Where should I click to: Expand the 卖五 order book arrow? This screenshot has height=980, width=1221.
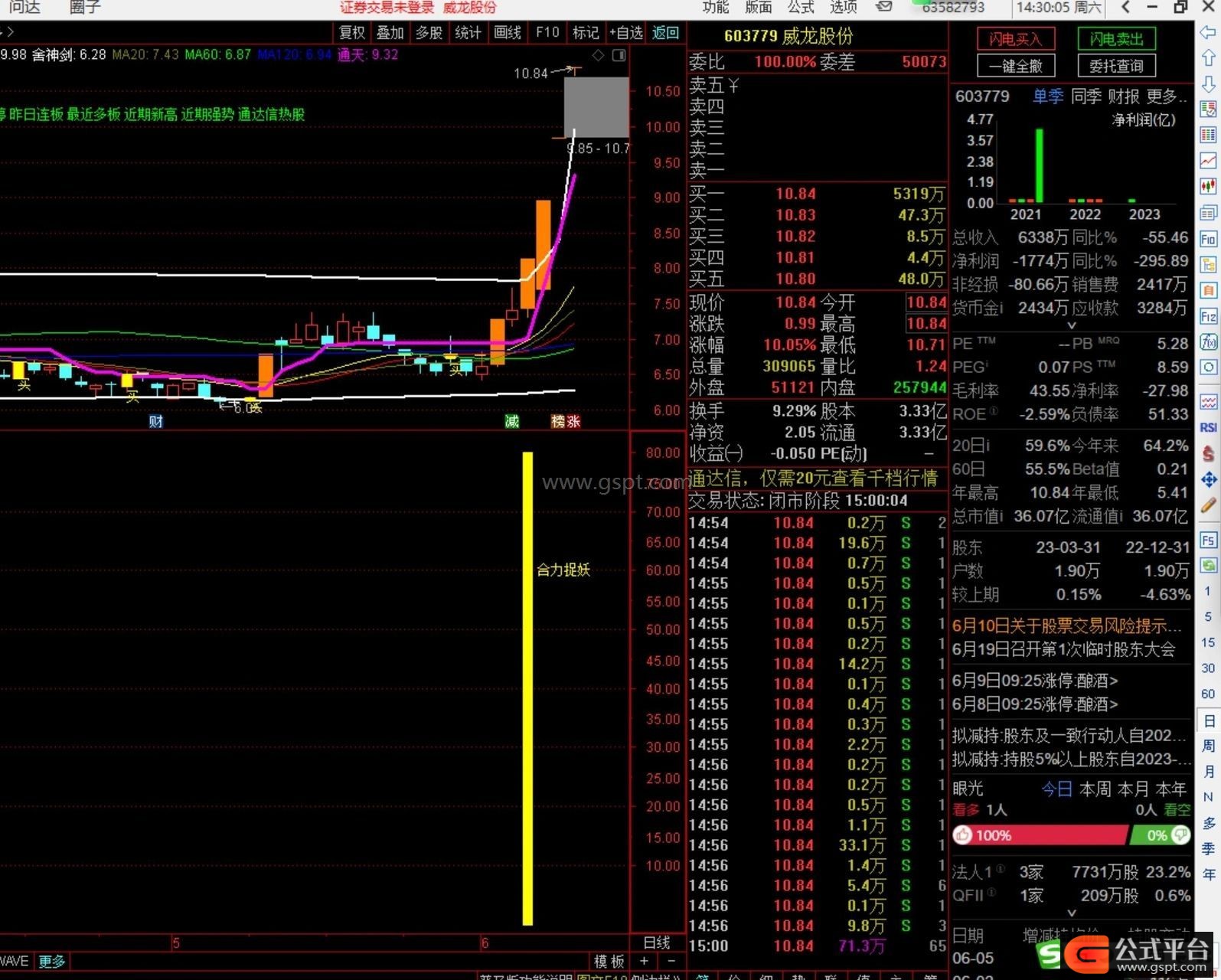pyautogui.click(x=733, y=86)
